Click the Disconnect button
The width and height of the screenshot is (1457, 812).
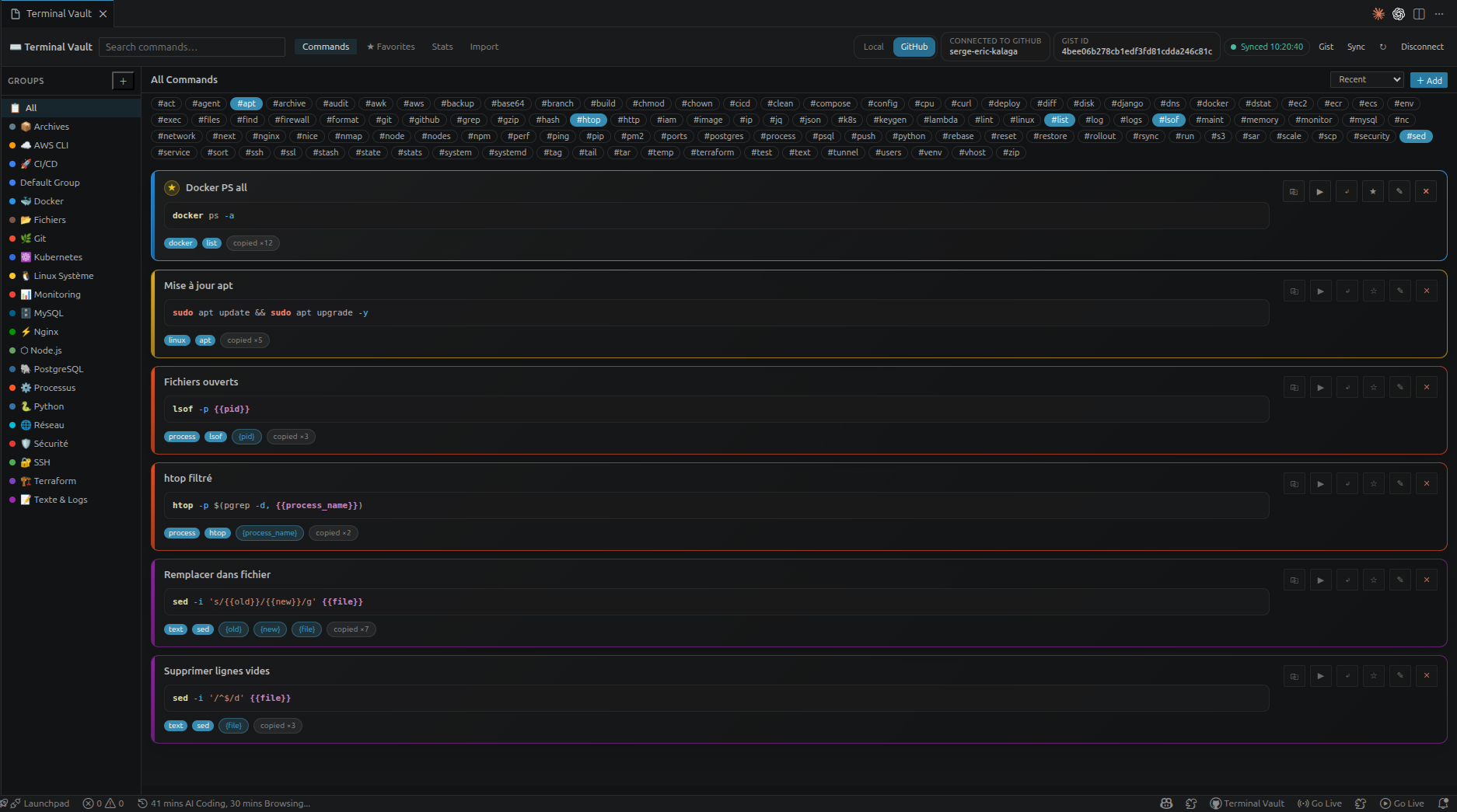(x=1422, y=47)
